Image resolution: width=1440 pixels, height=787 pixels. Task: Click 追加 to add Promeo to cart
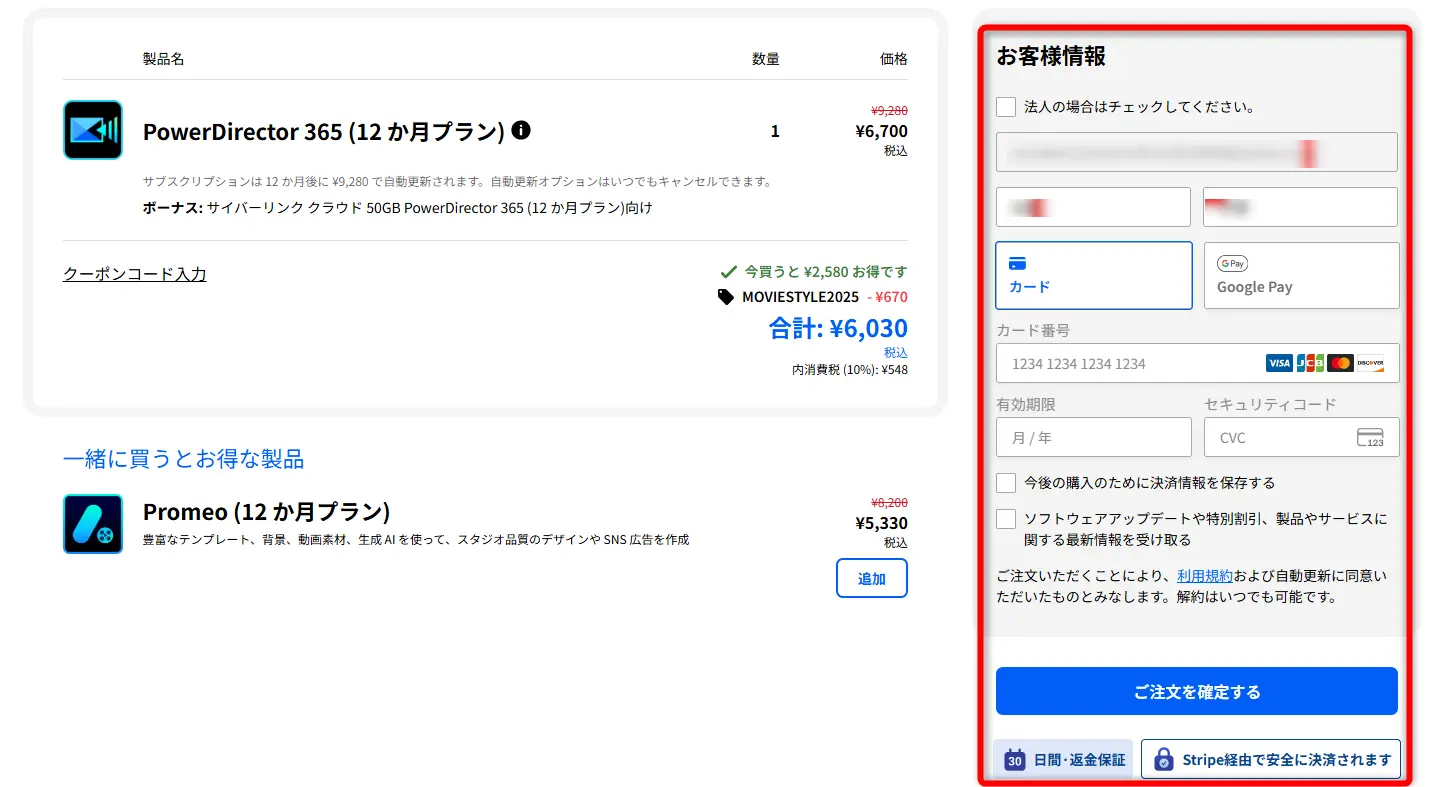coord(871,578)
